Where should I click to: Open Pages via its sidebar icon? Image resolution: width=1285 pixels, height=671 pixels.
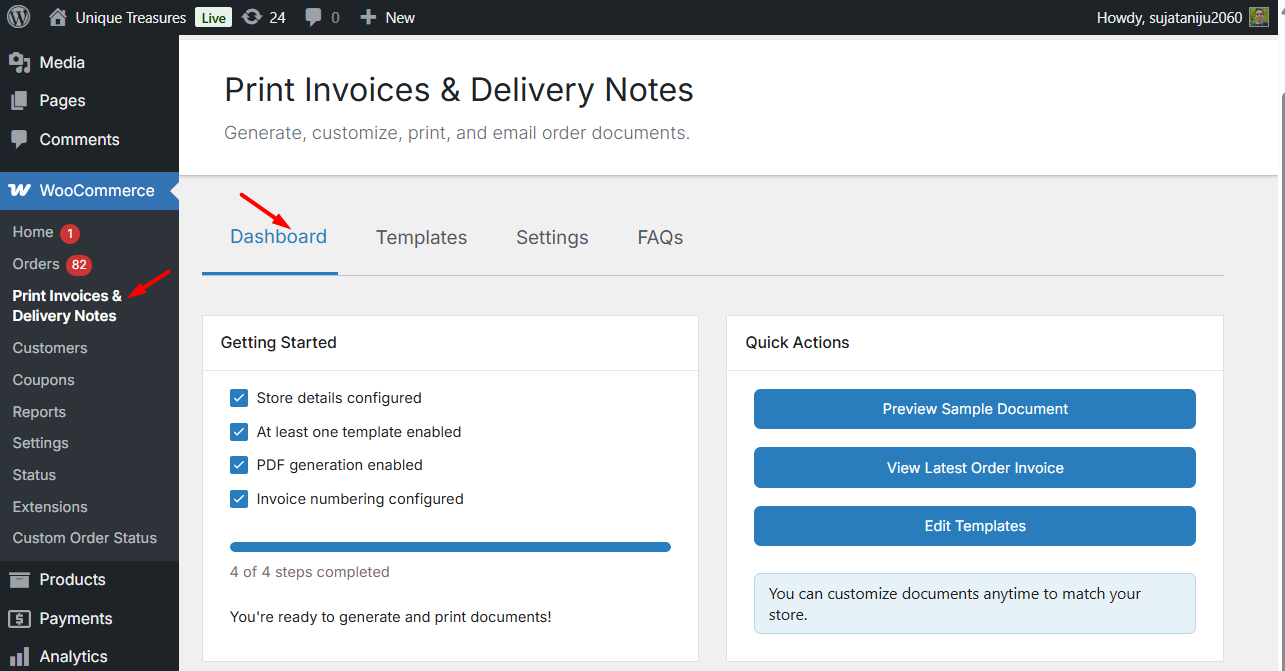tap(19, 101)
